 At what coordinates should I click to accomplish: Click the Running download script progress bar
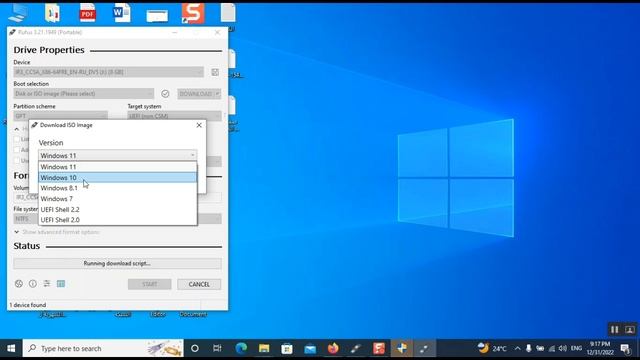tap(118, 263)
